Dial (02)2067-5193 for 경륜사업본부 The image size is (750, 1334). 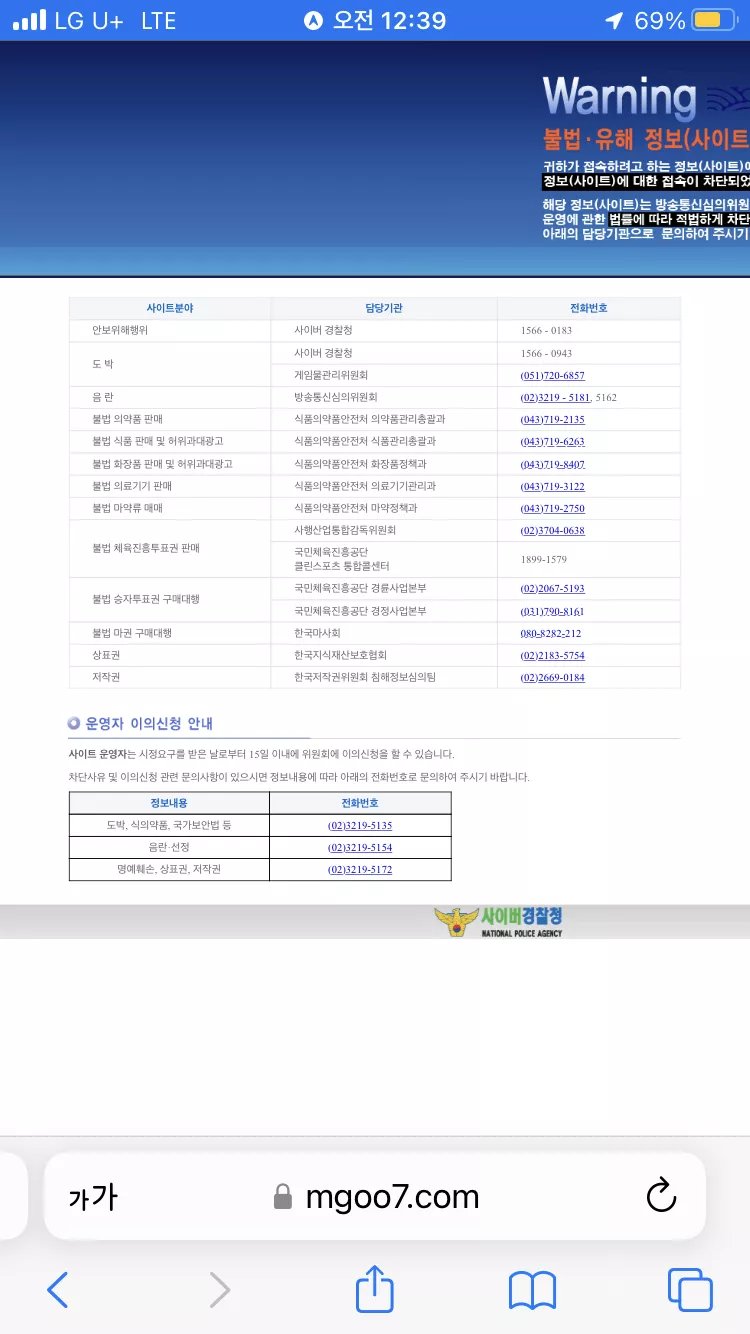coord(552,589)
